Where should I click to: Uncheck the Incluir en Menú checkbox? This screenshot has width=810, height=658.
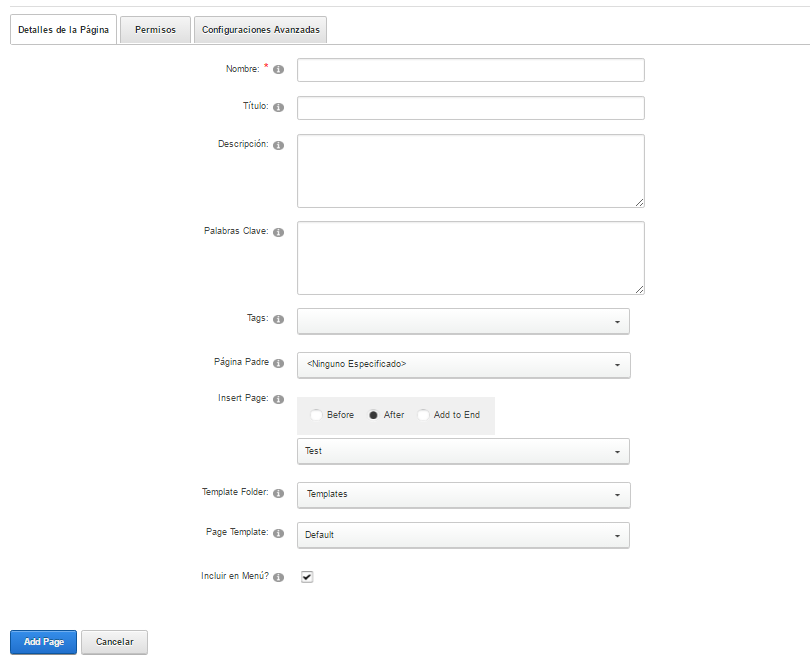pos(307,577)
